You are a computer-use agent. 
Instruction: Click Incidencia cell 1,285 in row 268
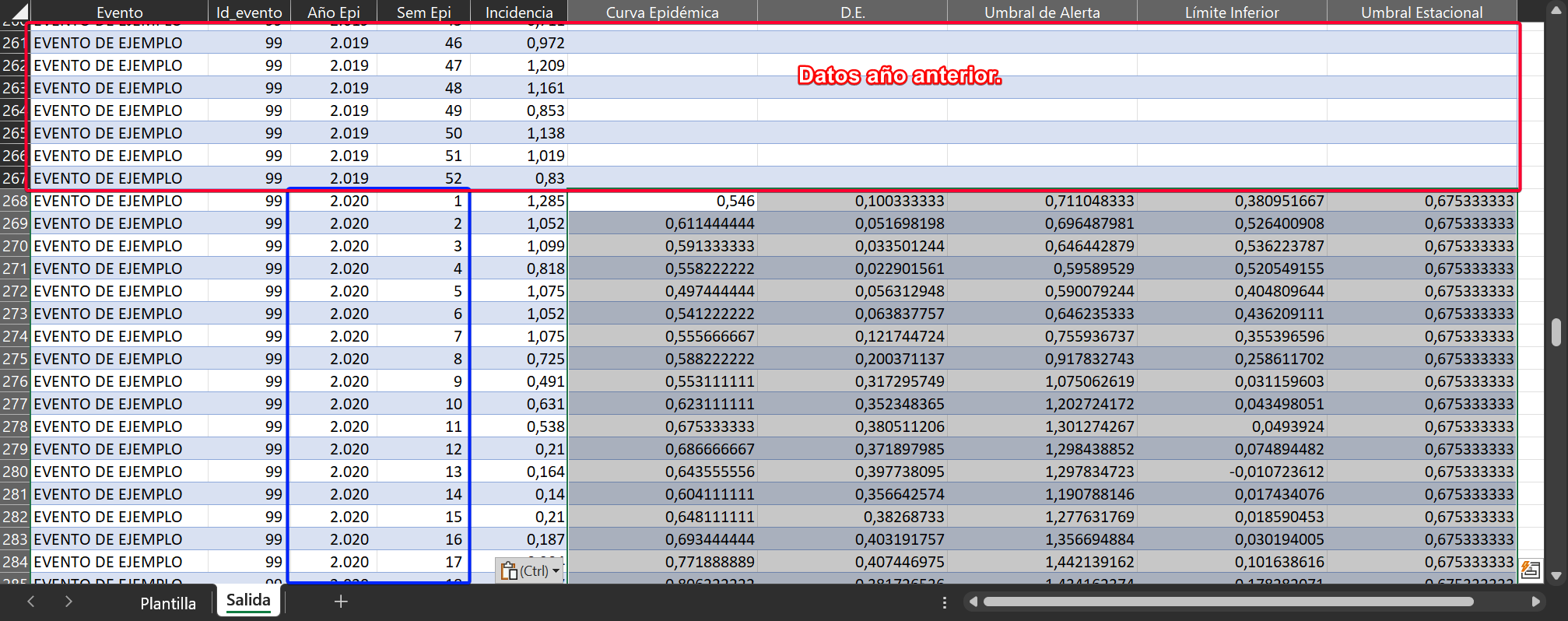[x=519, y=201]
